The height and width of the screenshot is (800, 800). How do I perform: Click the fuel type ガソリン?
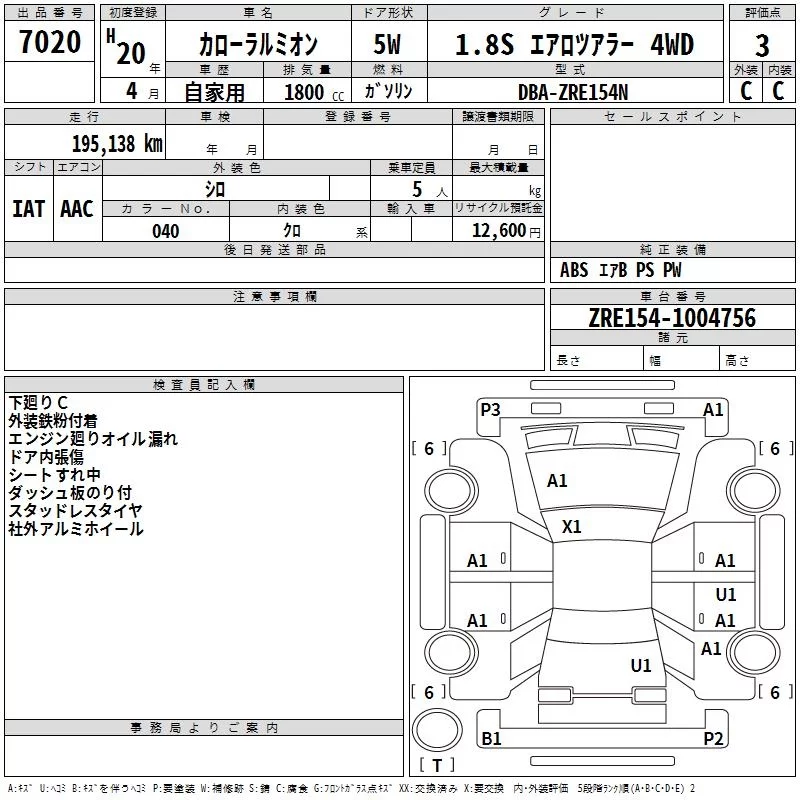(388, 91)
